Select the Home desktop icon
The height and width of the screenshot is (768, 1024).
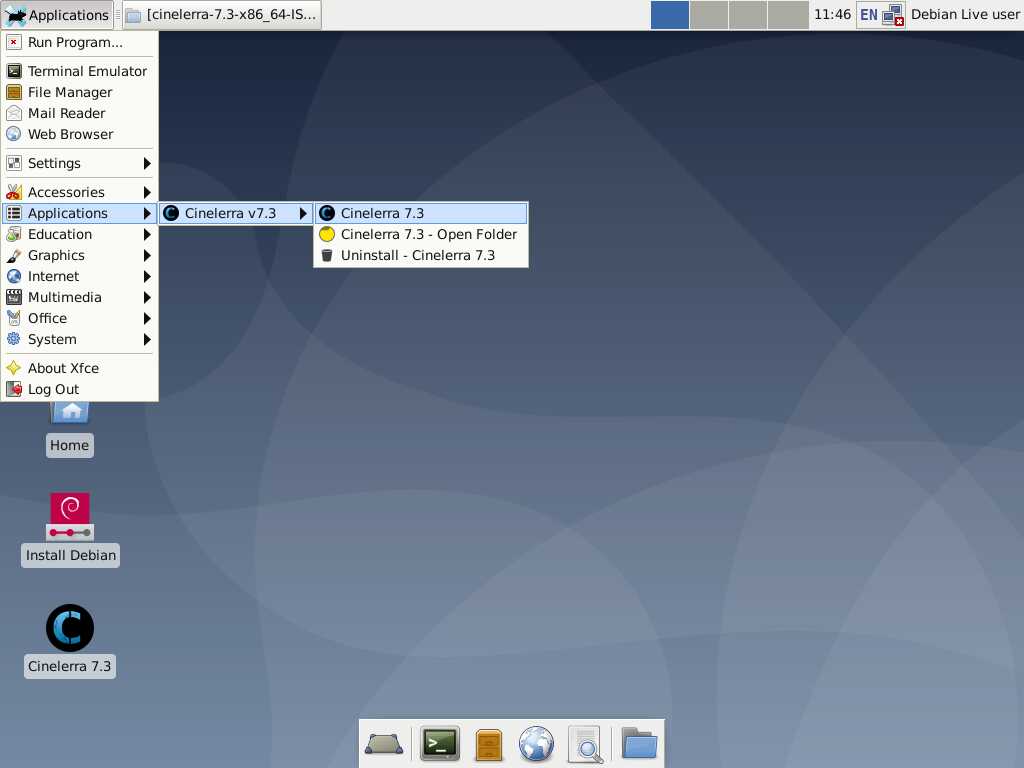tap(70, 430)
